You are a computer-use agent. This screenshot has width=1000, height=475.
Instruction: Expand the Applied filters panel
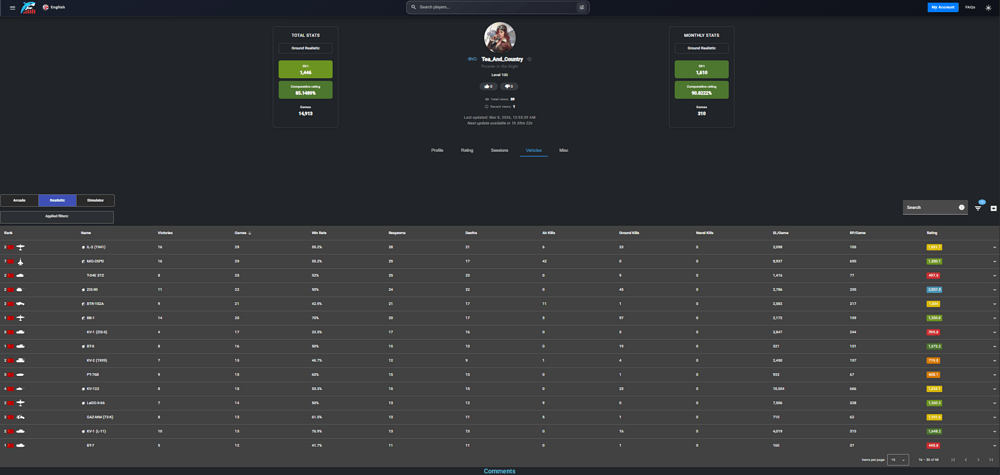pyautogui.click(x=57, y=217)
